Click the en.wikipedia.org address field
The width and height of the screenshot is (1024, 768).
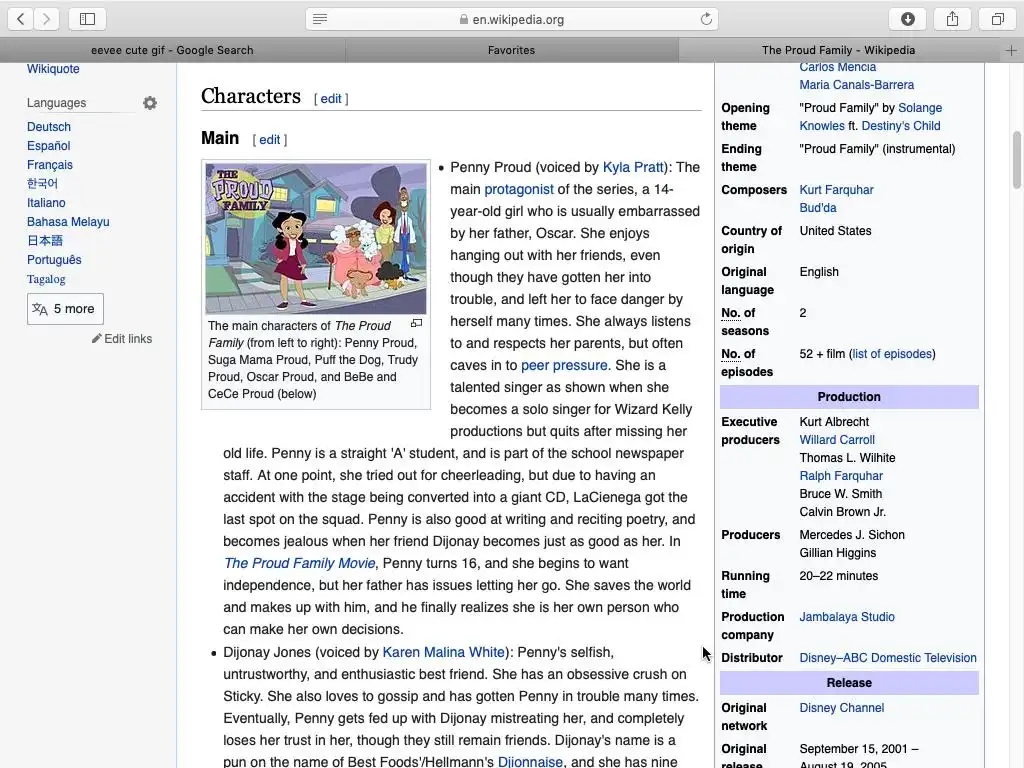click(512, 19)
